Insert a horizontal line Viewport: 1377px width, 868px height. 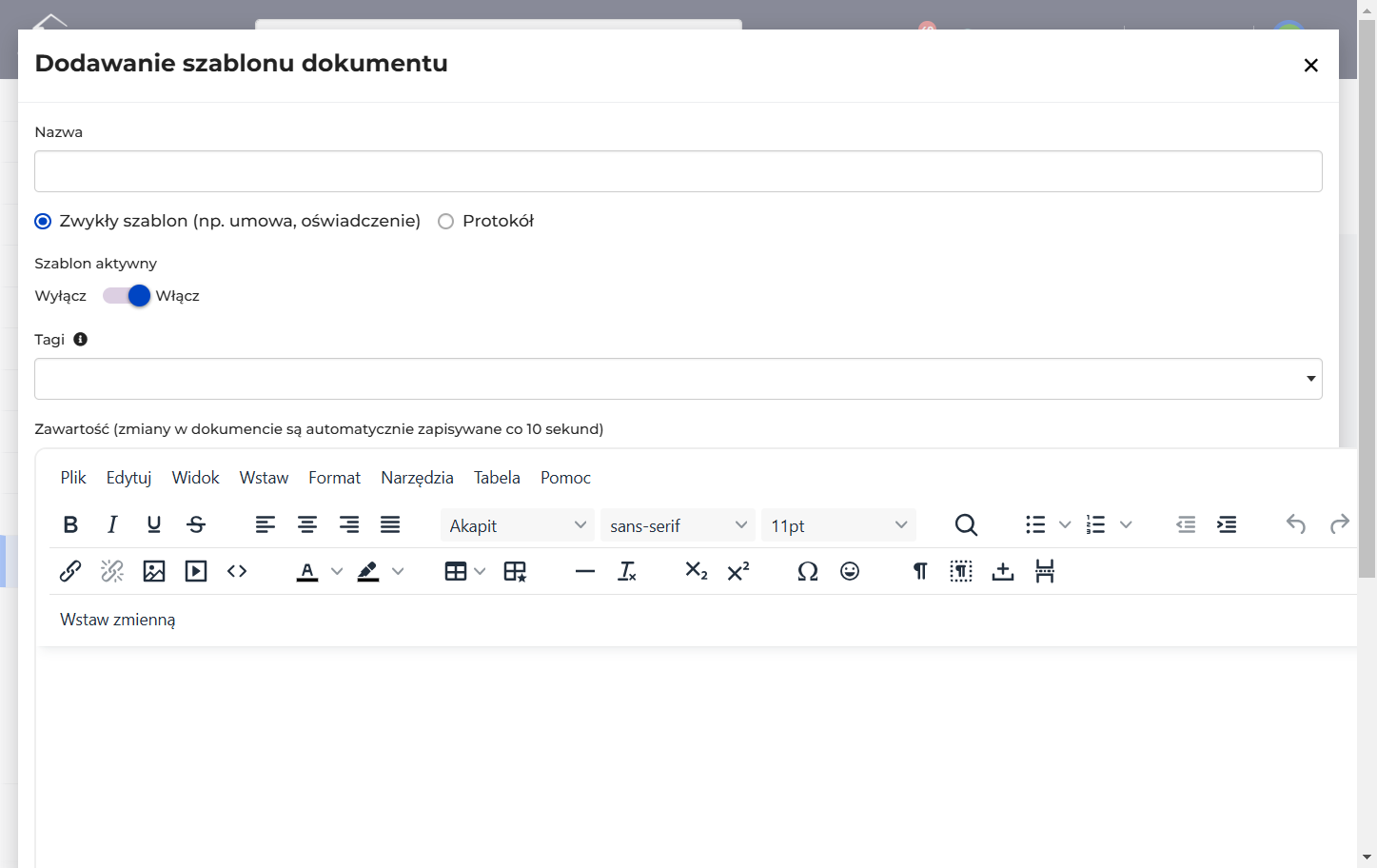click(585, 571)
